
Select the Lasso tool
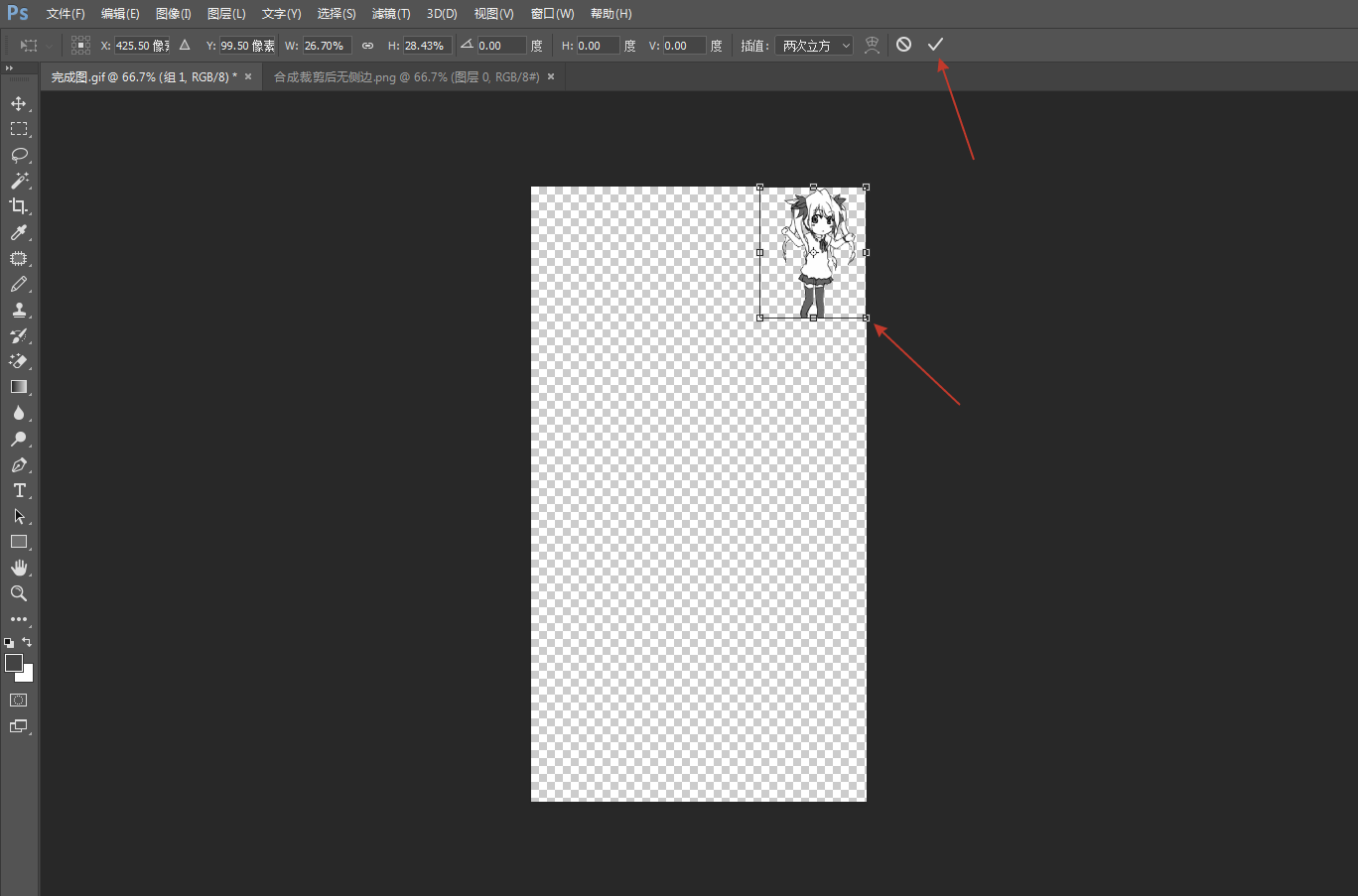tap(19, 155)
